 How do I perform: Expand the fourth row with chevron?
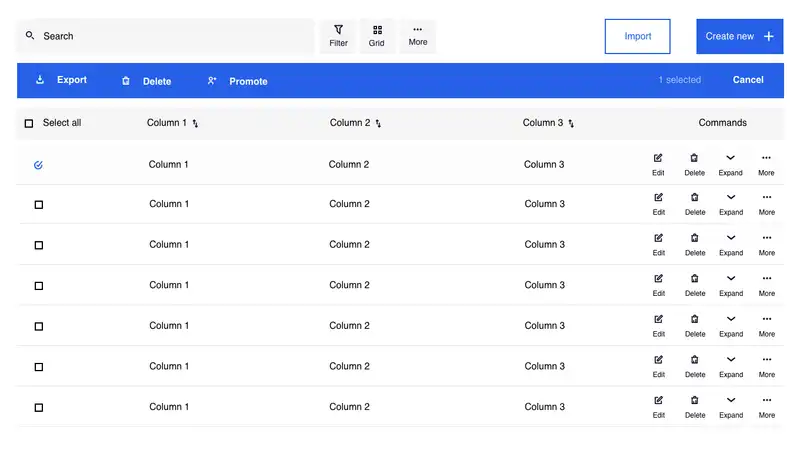pos(731,279)
